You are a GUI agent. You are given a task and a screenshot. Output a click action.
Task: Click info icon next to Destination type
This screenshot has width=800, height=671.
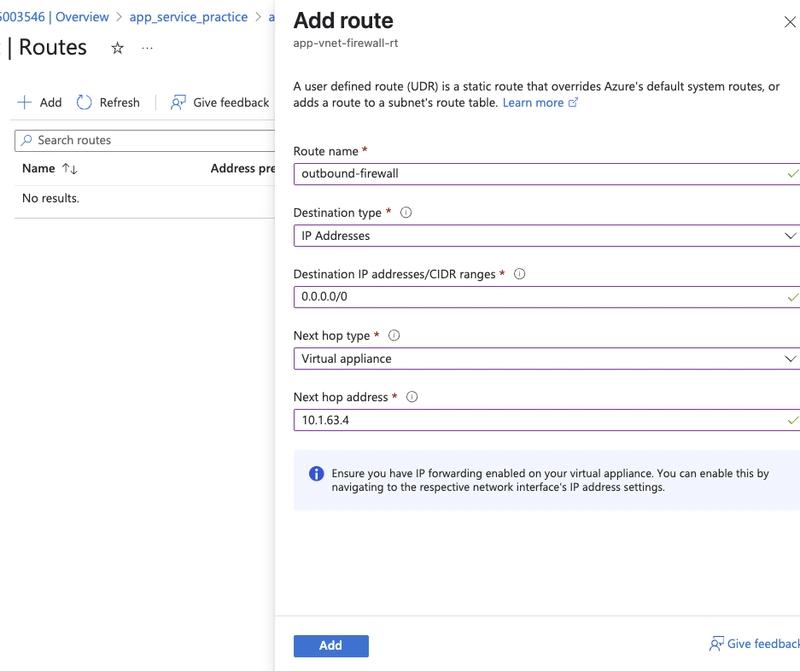[x=406, y=212]
